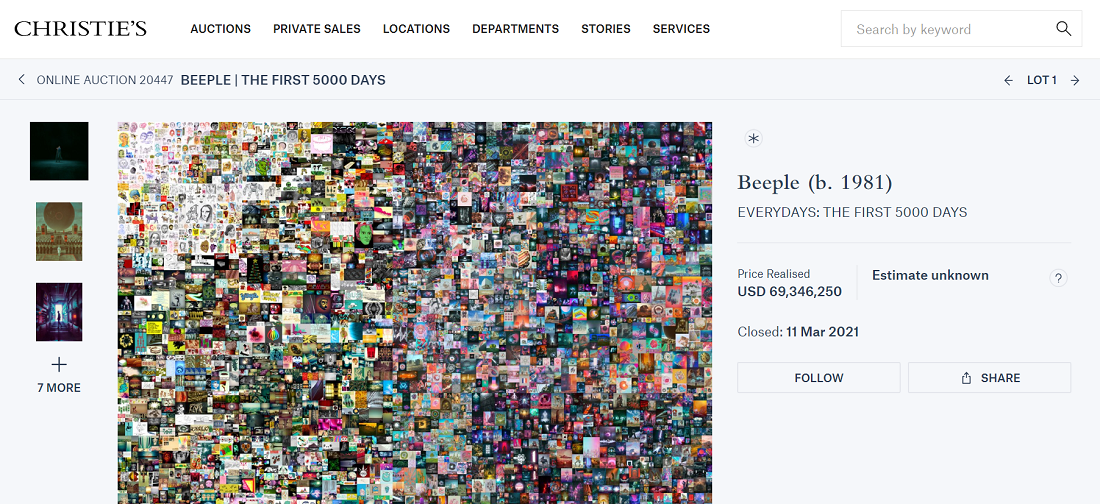Select the second thumbnail with orange sphere
Image resolution: width=1100 pixels, height=504 pixels.
coord(59,231)
